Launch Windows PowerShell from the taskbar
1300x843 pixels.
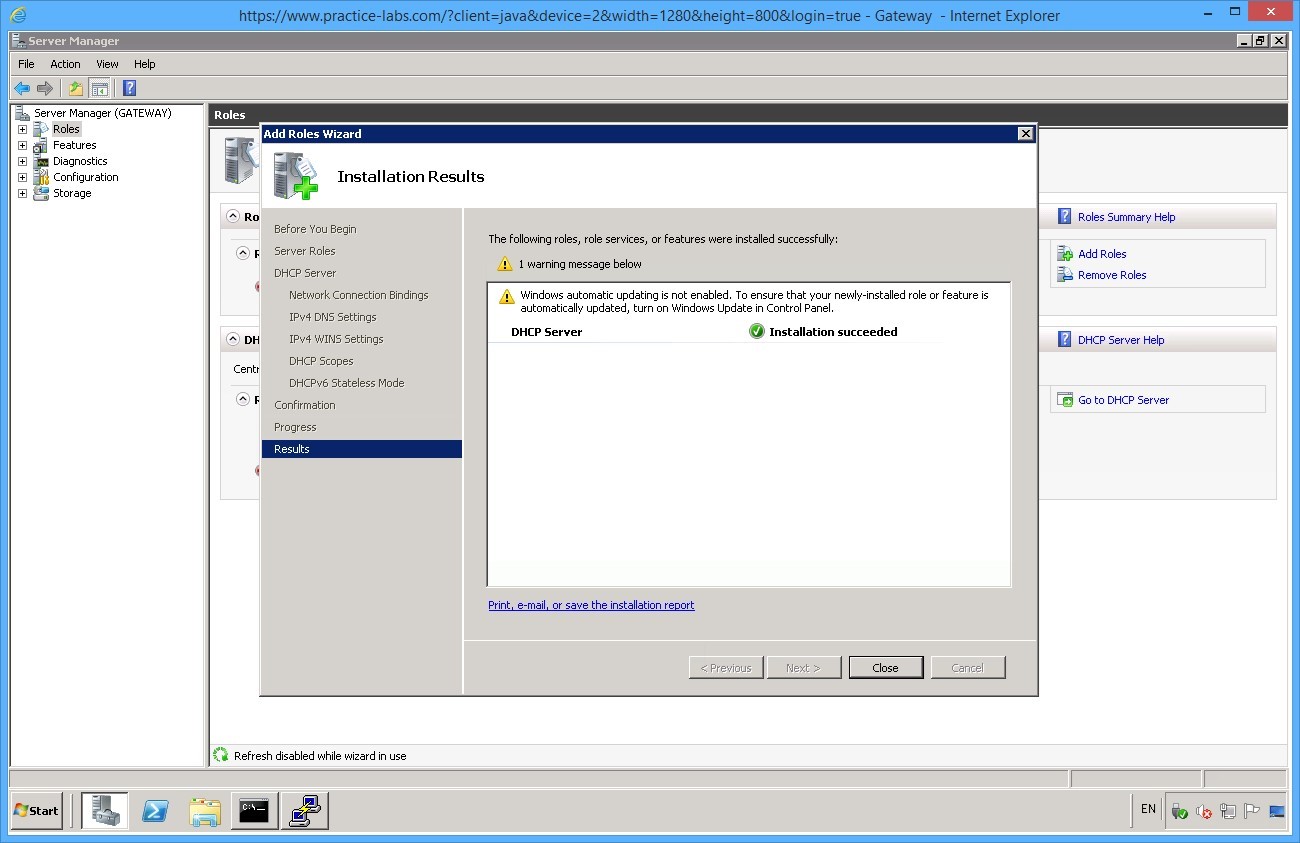click(155, 811)
